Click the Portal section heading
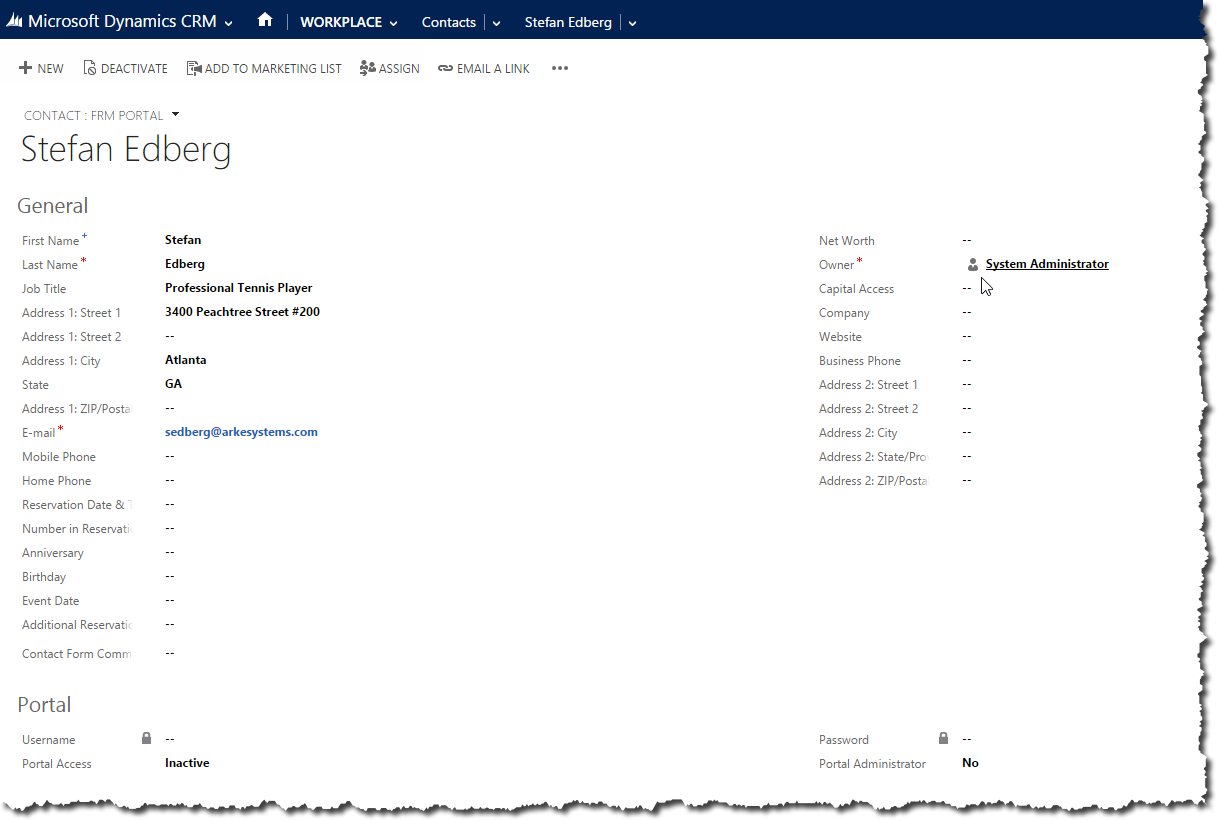Screen dimensions: 1219x821 pos(44,705)
